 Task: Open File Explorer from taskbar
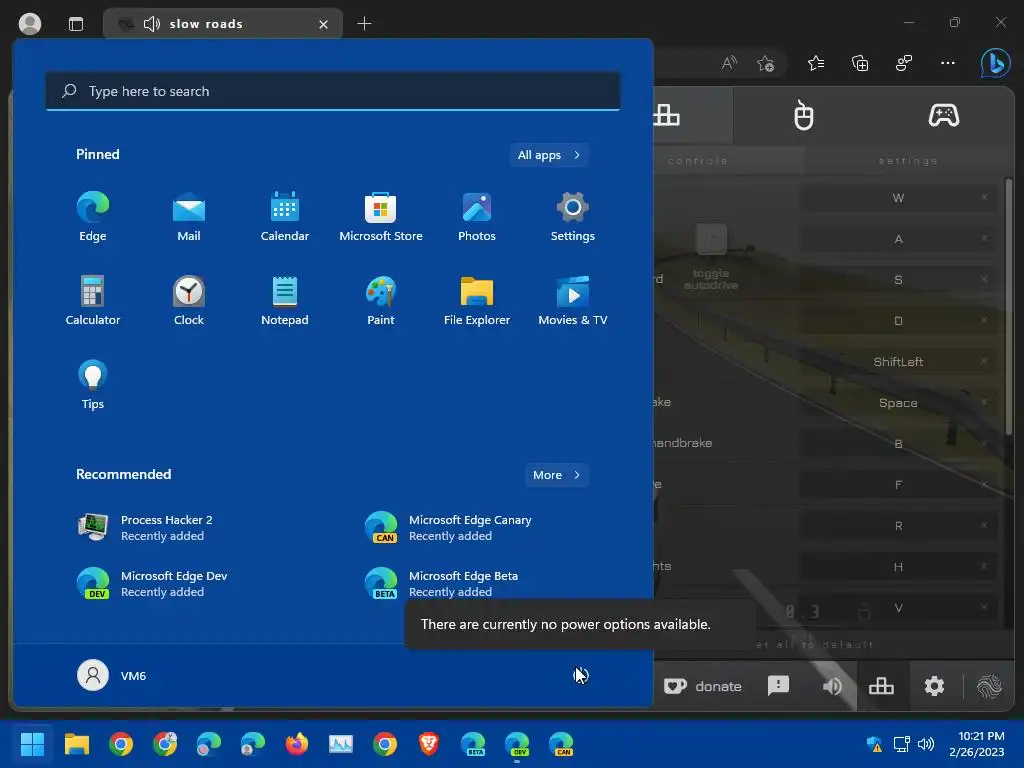76,744
